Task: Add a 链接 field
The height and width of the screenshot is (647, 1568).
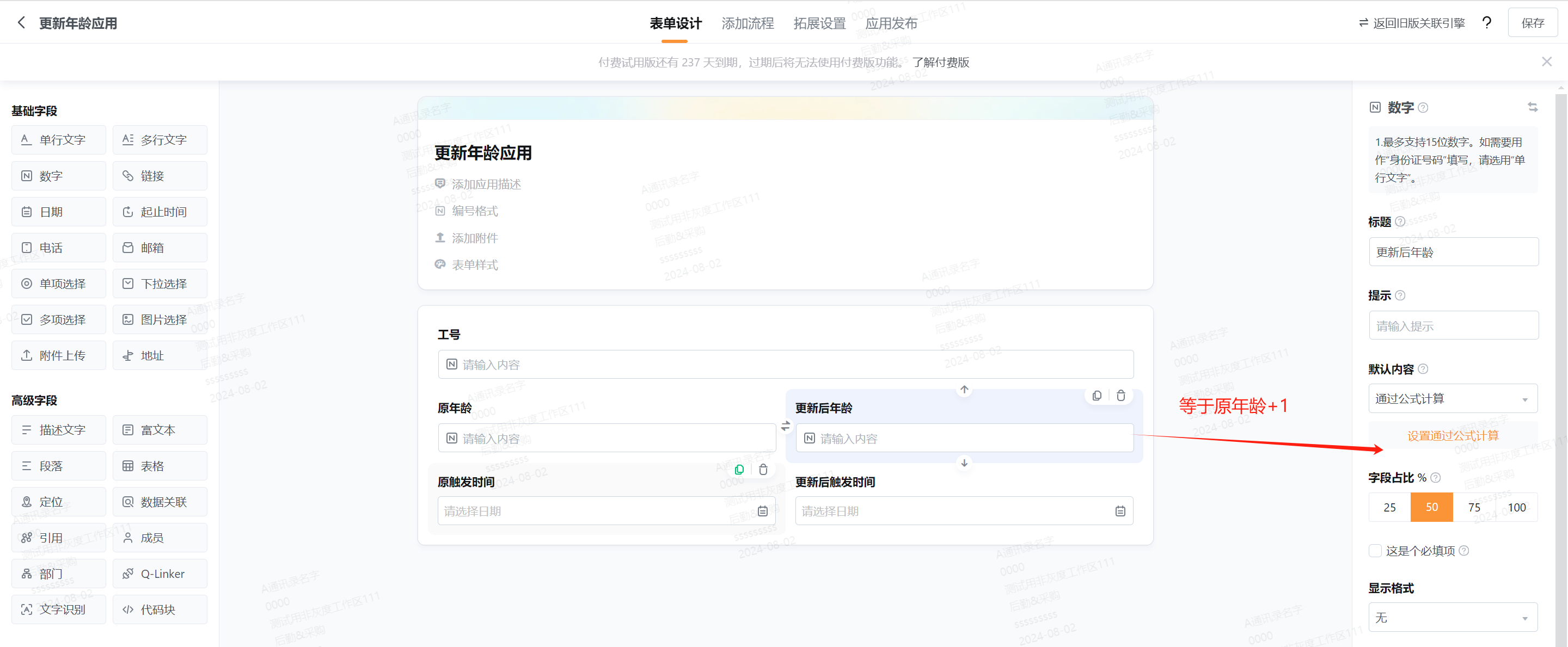Action: 160,176
